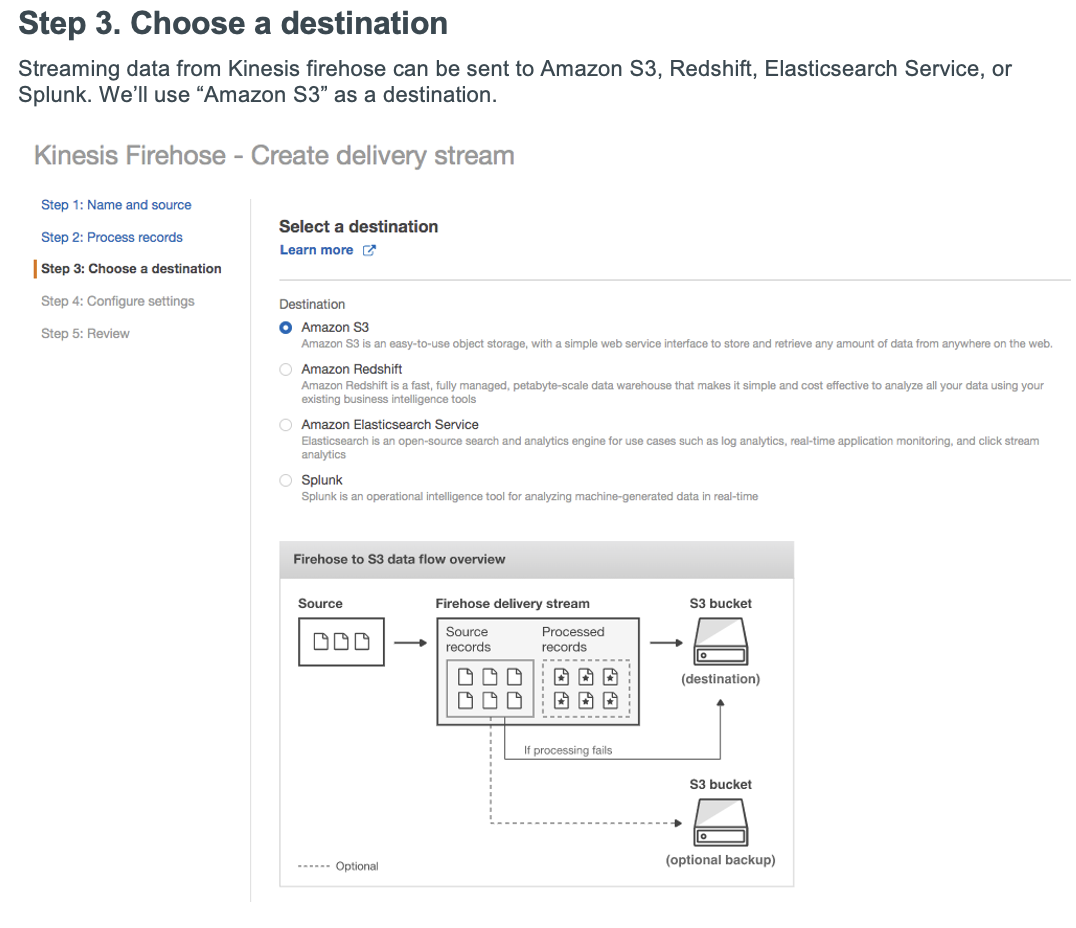This screenshot has height=928, width=1076.
Task: Go to Step 1: Name and source
Action: 116,205
